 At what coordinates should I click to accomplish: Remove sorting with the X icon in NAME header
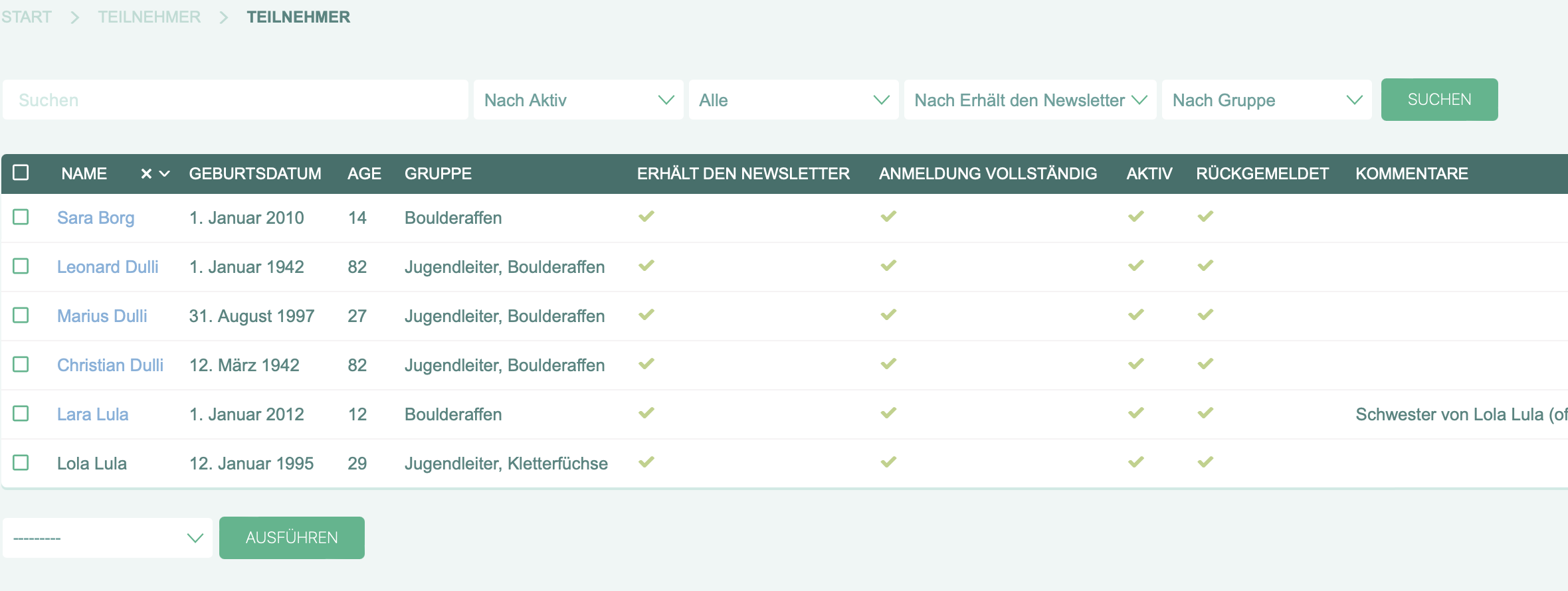pos(146,174)
